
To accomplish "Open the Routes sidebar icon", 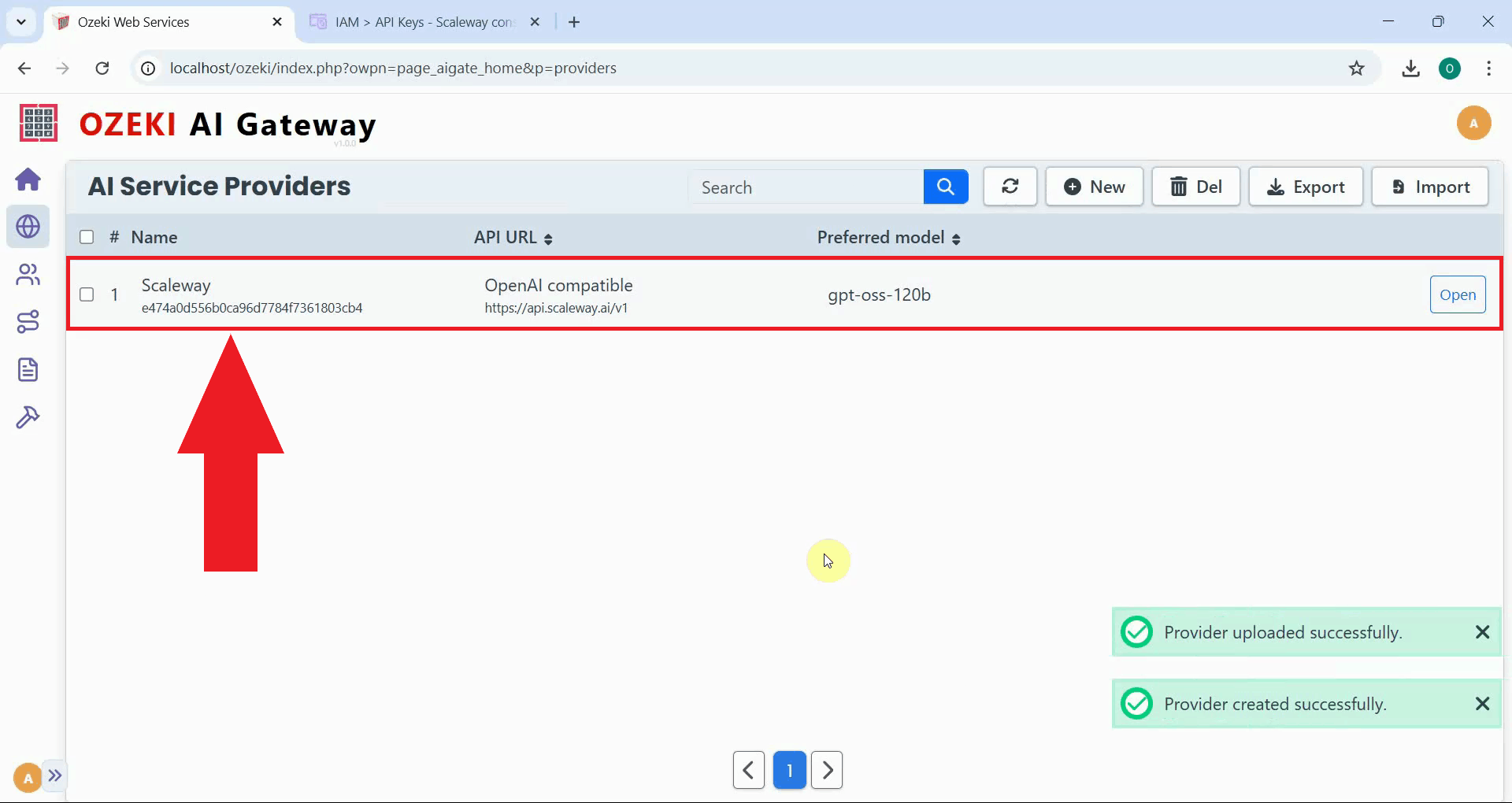I will 28,321.
